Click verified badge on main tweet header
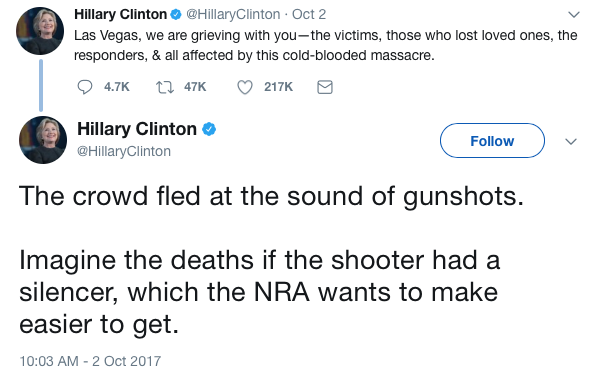 [x=209, y=129]
